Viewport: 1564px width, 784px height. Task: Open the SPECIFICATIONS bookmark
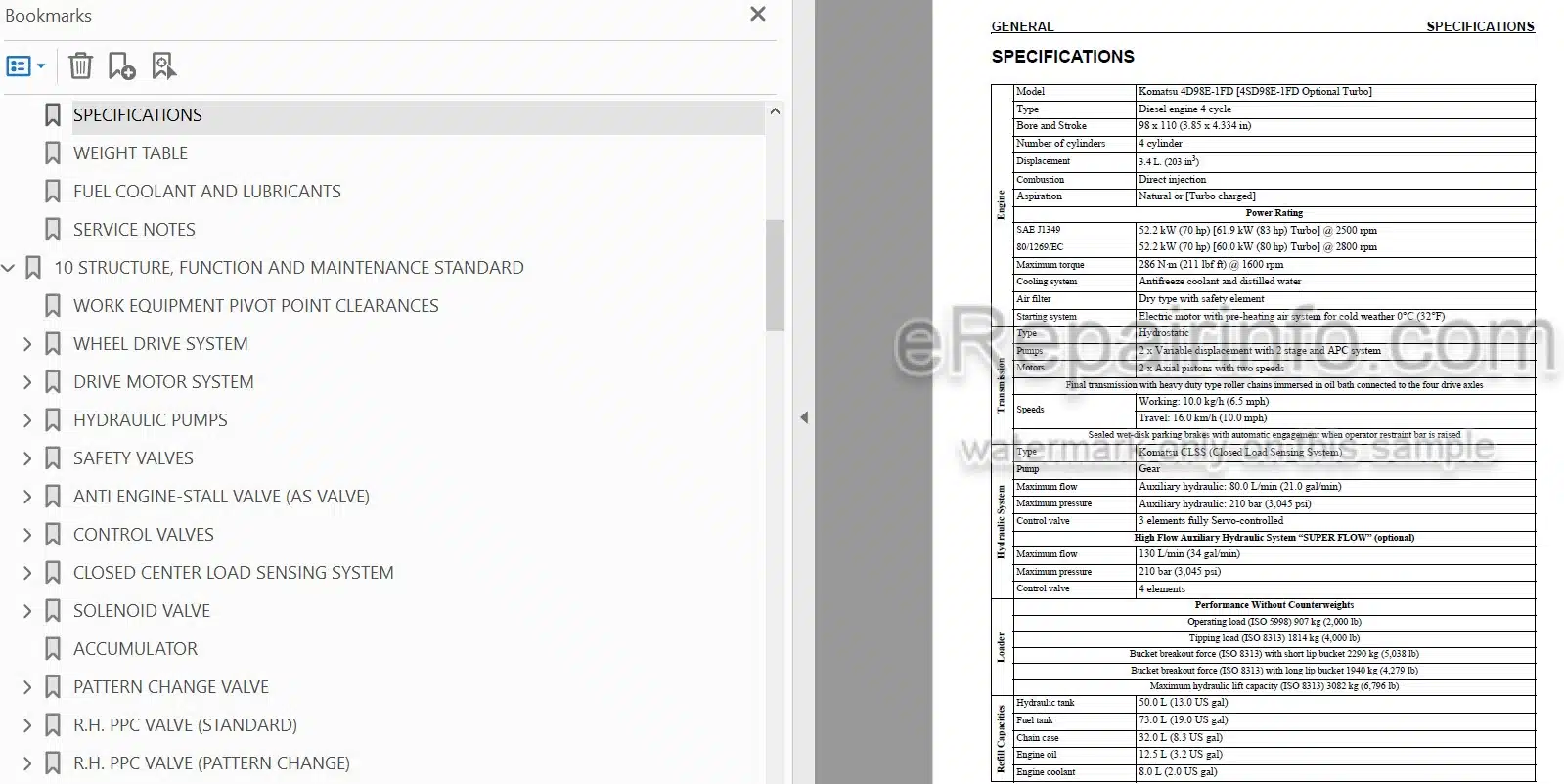click(138, 115)
